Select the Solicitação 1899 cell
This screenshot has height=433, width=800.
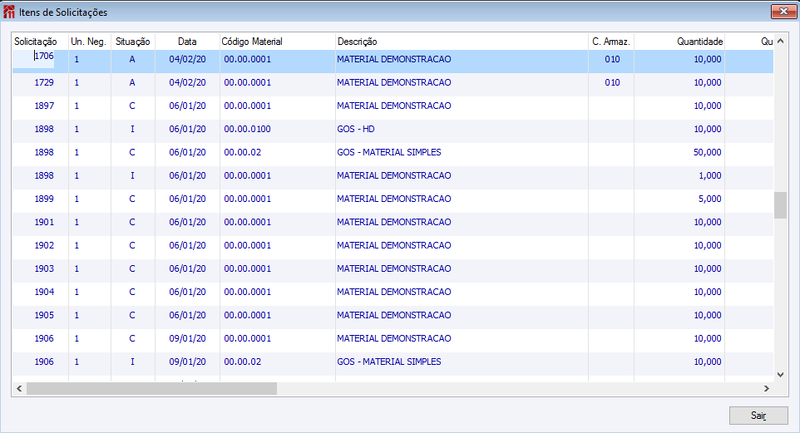40,199
